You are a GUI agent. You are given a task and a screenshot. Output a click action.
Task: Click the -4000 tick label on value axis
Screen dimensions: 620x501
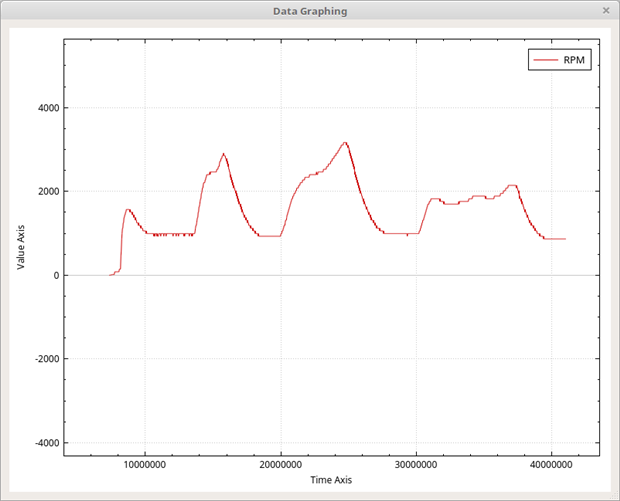point(43,443)
